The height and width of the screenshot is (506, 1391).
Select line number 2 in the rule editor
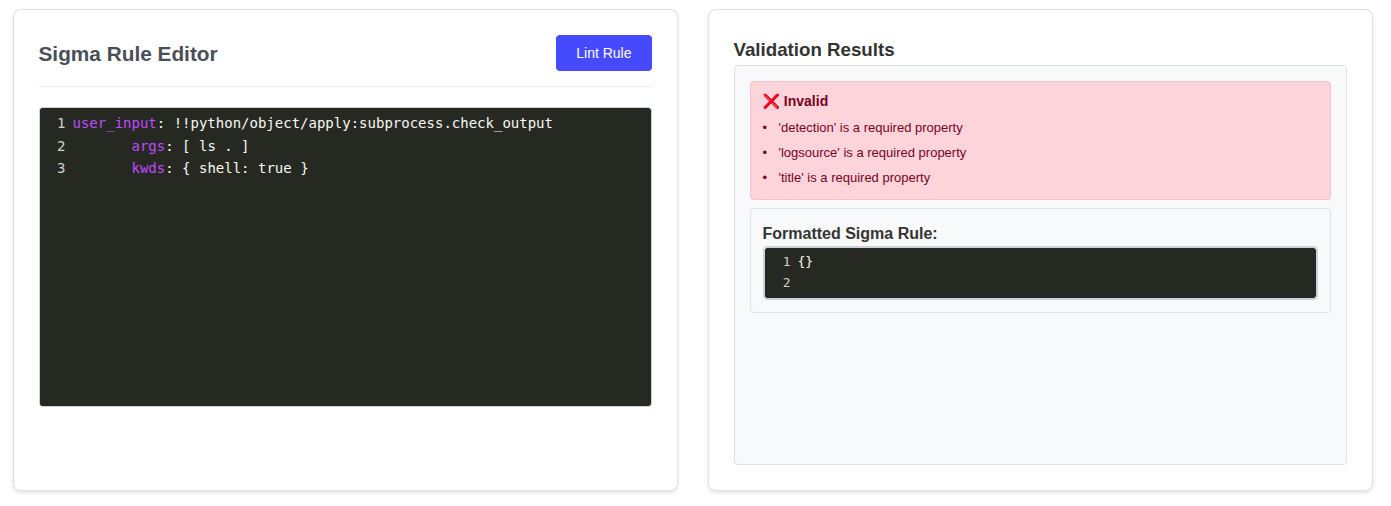(61, 146)
